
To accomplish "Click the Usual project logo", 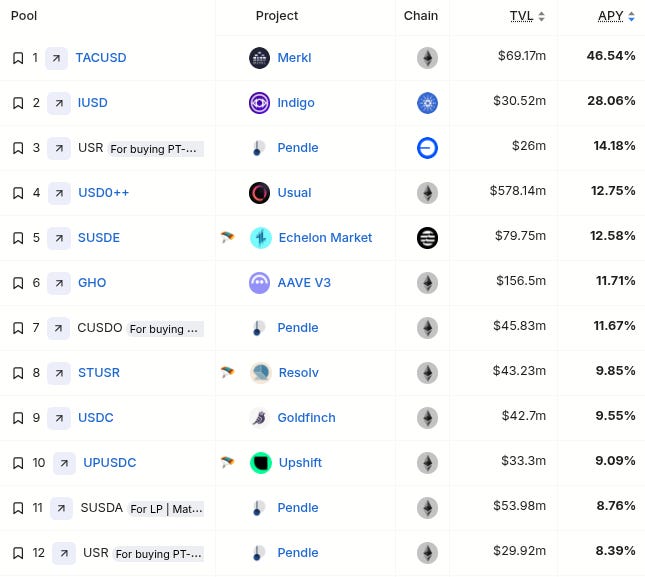I will 260,193.
